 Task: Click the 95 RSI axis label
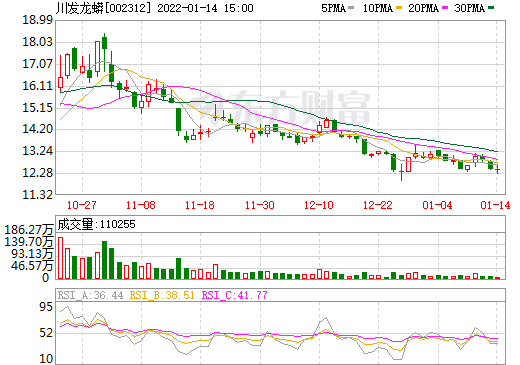46,307
